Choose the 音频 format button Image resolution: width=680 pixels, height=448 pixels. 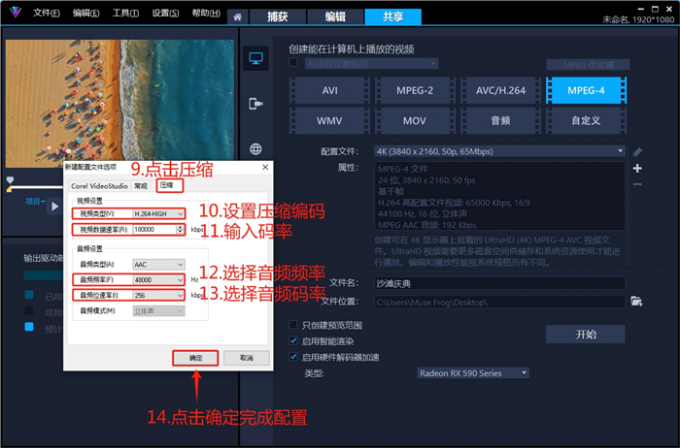[500, 121]
